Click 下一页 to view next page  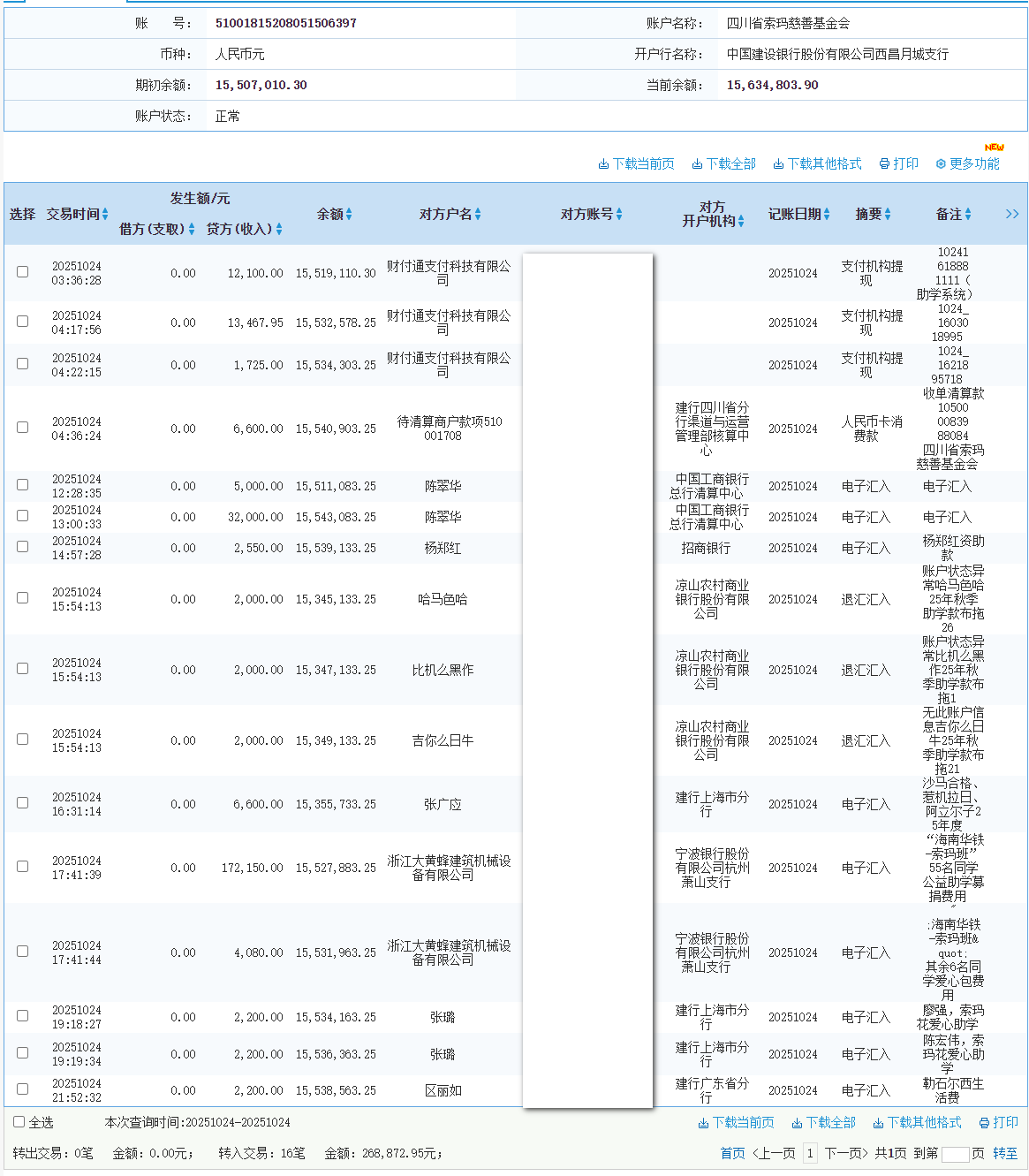[x=845, y=1153]
